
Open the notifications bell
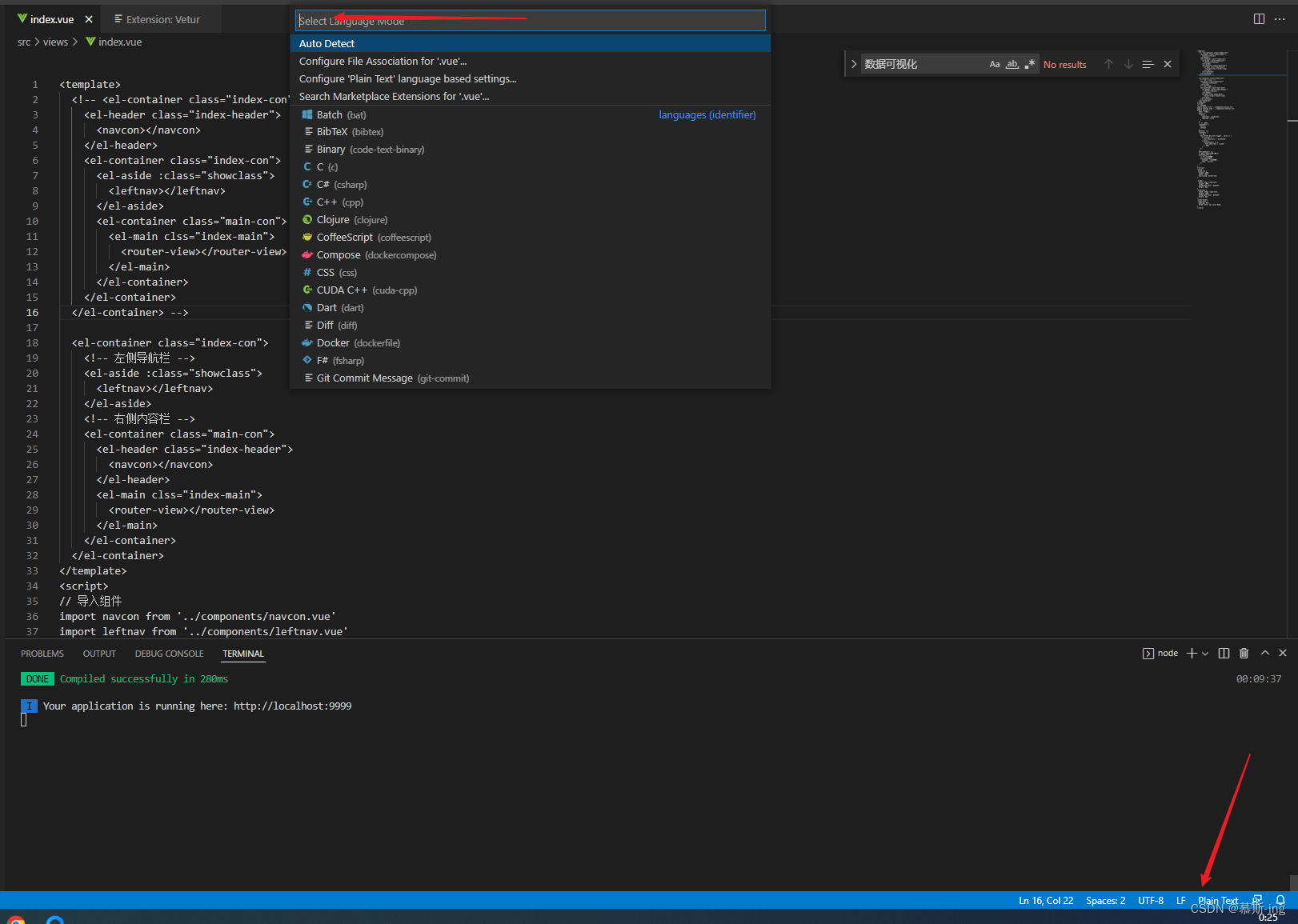click(x=1280, y=901)
